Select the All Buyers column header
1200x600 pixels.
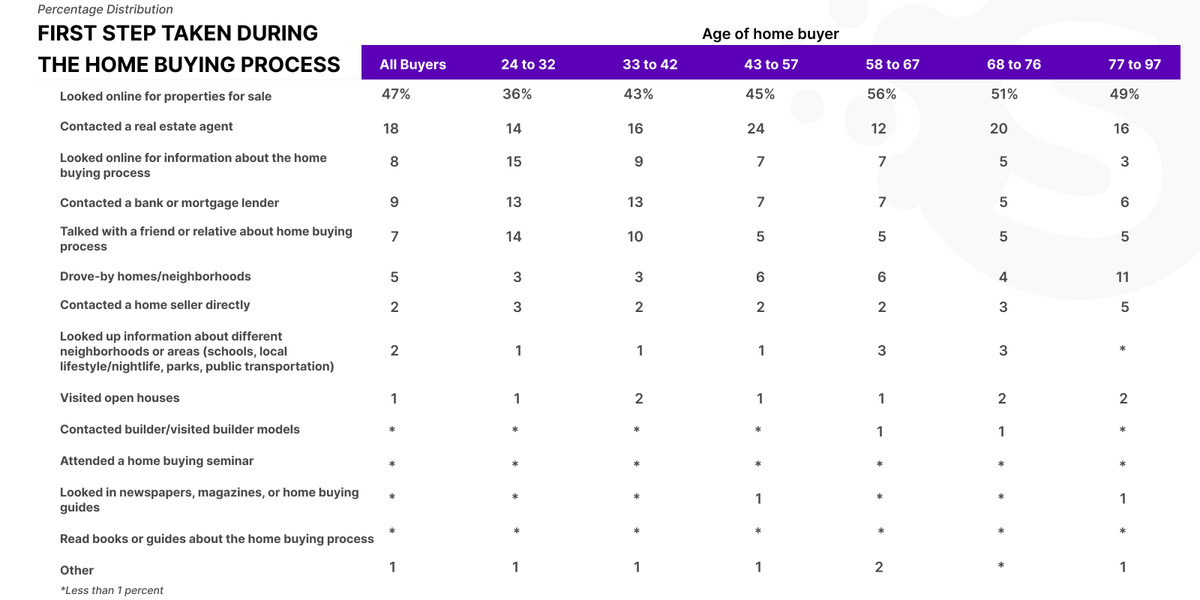tap(413, 64)
